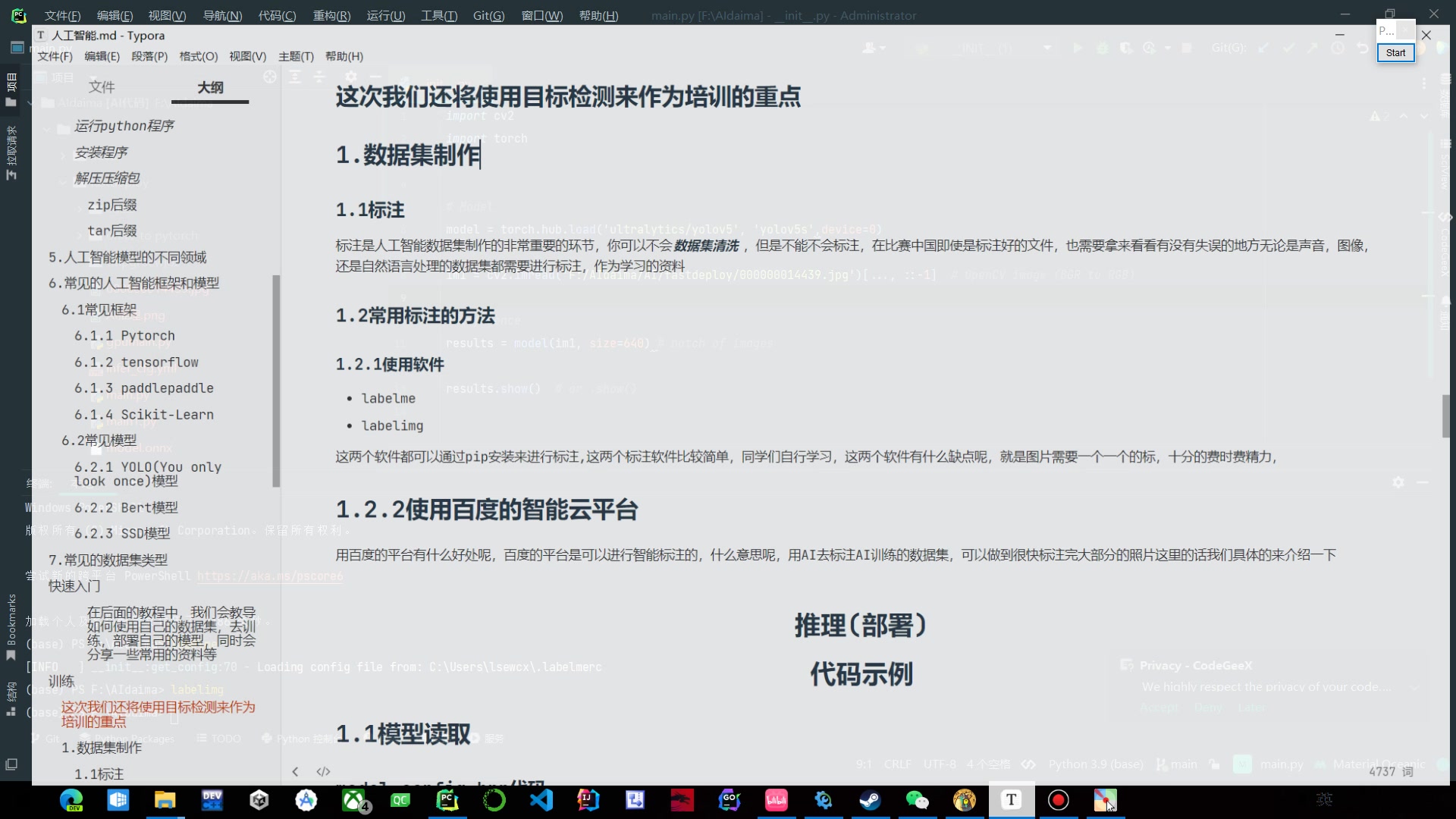Jump to outline item tar后缀
Image resolution: width=1456 pixels, height=819 pixels.
click(x=112, y=231)
